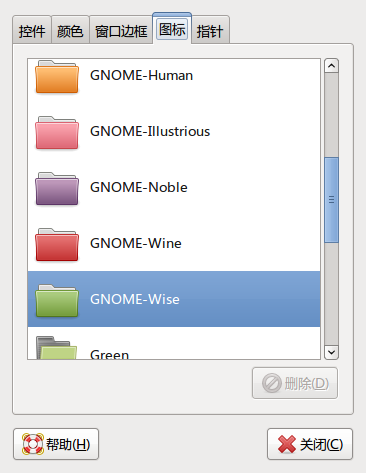Switch to the 窗口边框 tab

(x=121, y=31)
